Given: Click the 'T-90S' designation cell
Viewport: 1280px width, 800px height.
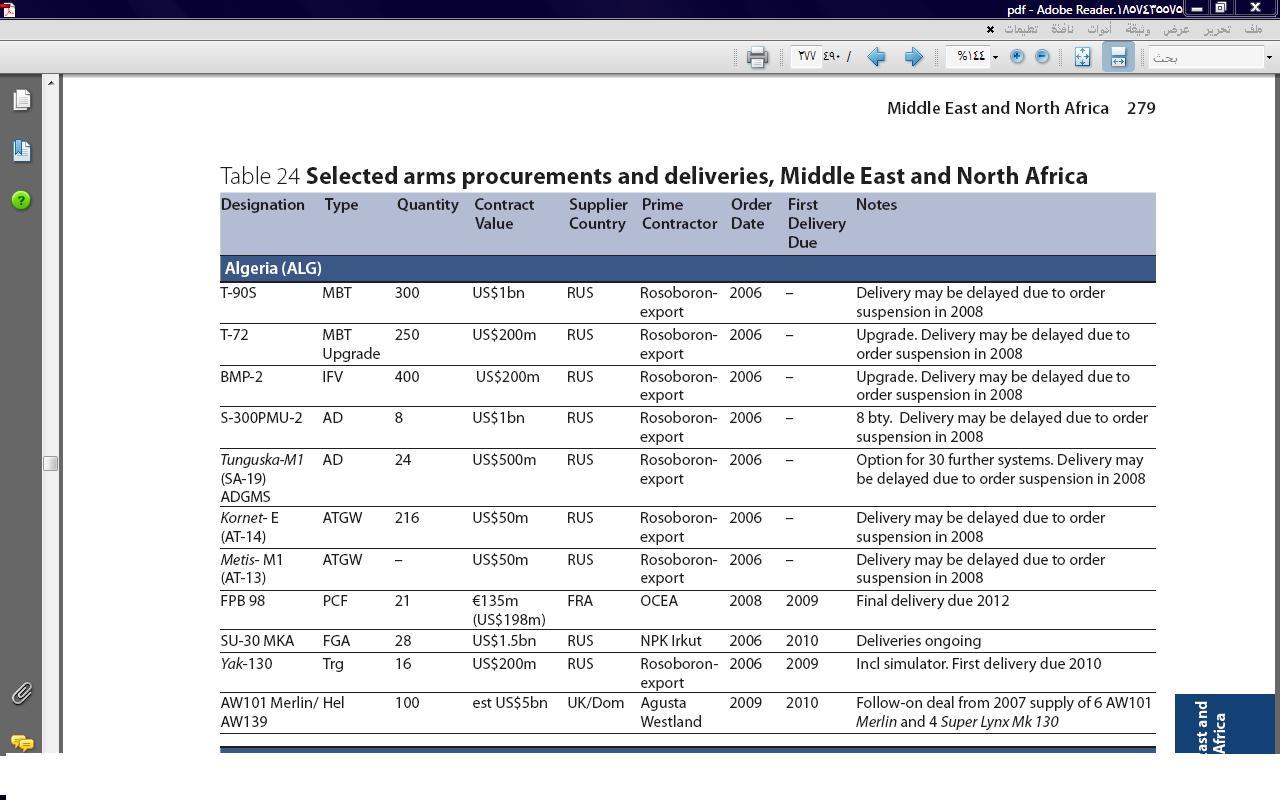Looking at the screenshot, I should [238, 293].
